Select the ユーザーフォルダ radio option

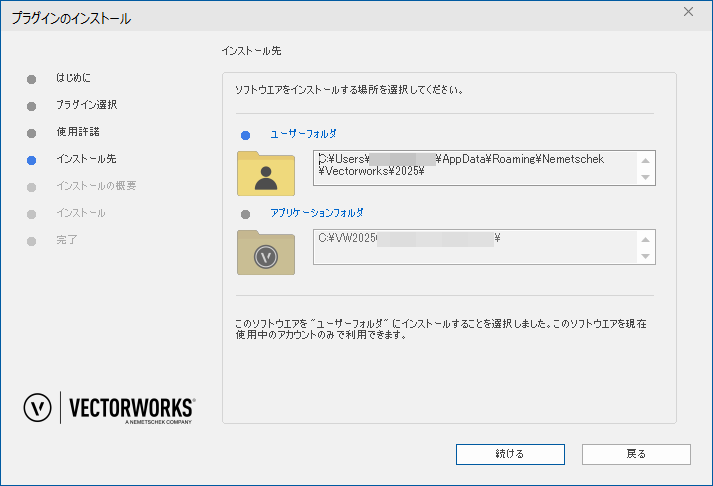coord(246,135)
